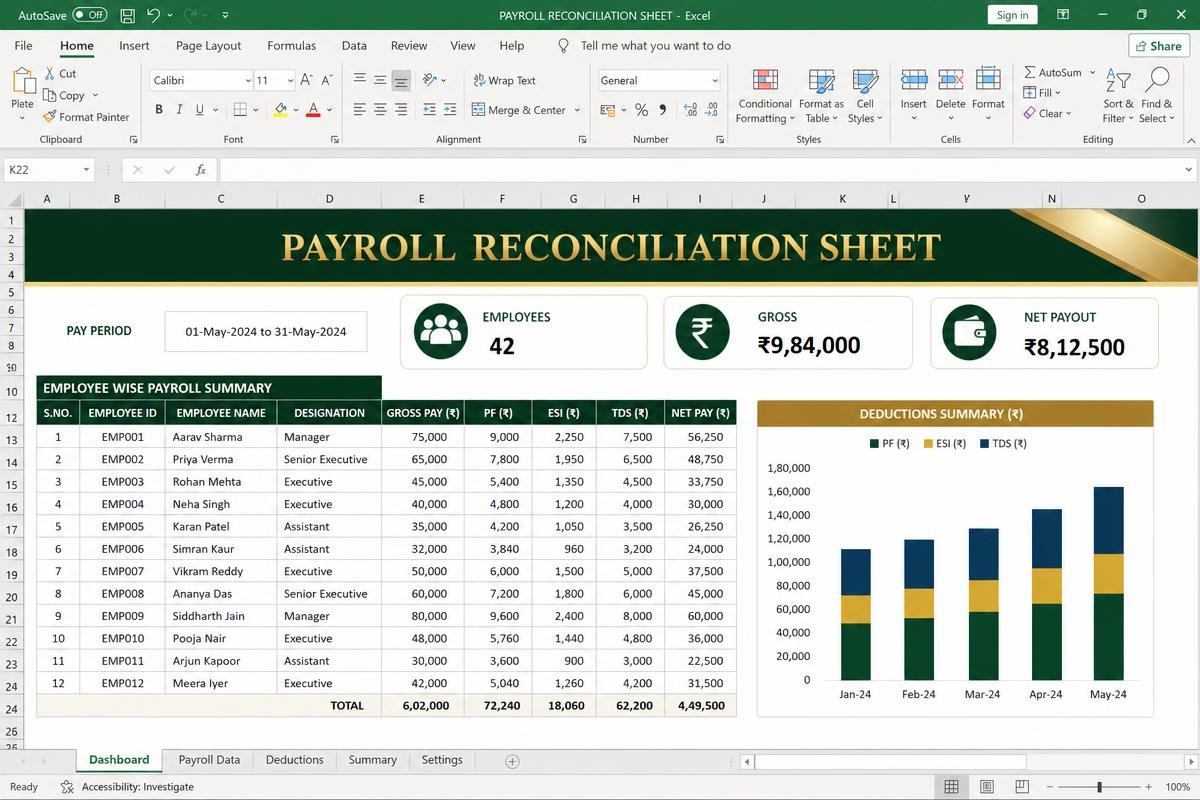Open the Deductions sheet tab
Viewport: 1200px width, 800px height.
pos(294,760)
